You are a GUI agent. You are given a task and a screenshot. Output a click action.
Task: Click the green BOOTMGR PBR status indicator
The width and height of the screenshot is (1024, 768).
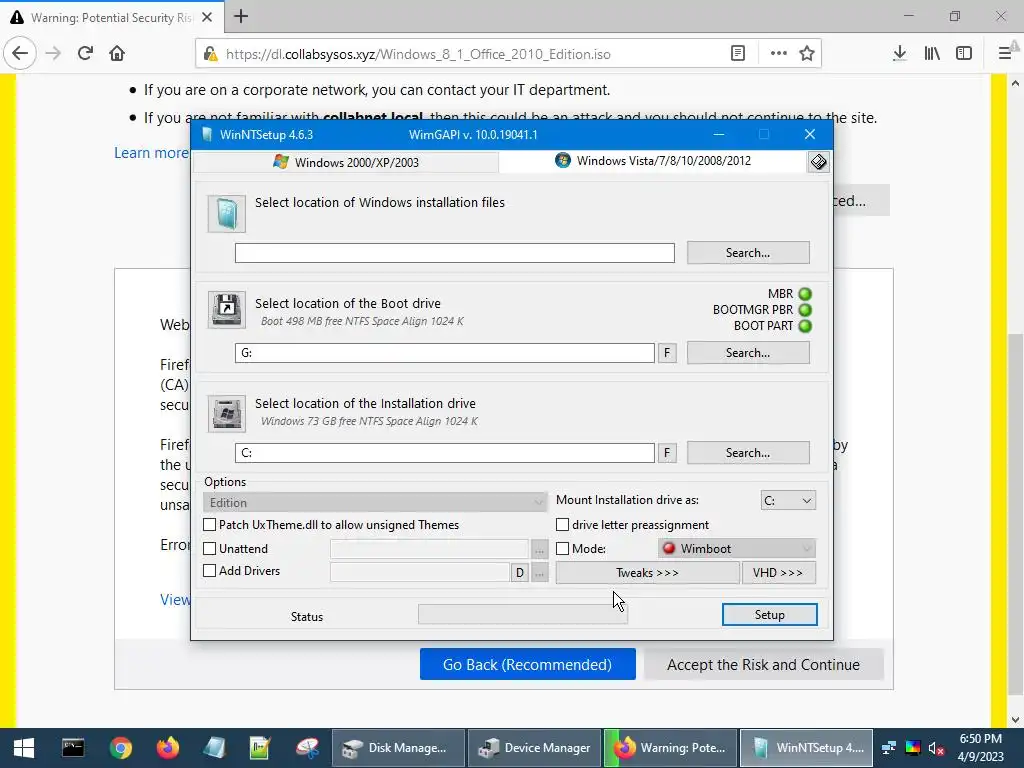(x=805, y=310)
